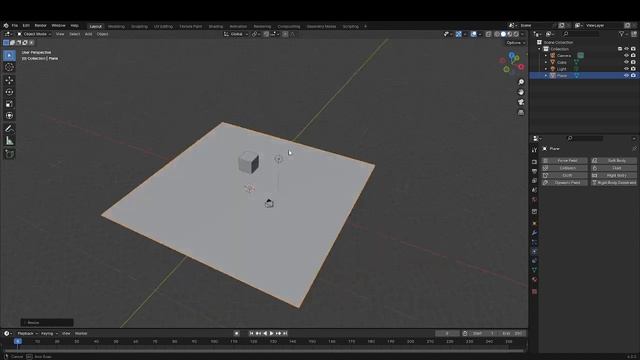Screen dimensions: 640x360
Task: Open the Edit menu
Action: [26, 25]
